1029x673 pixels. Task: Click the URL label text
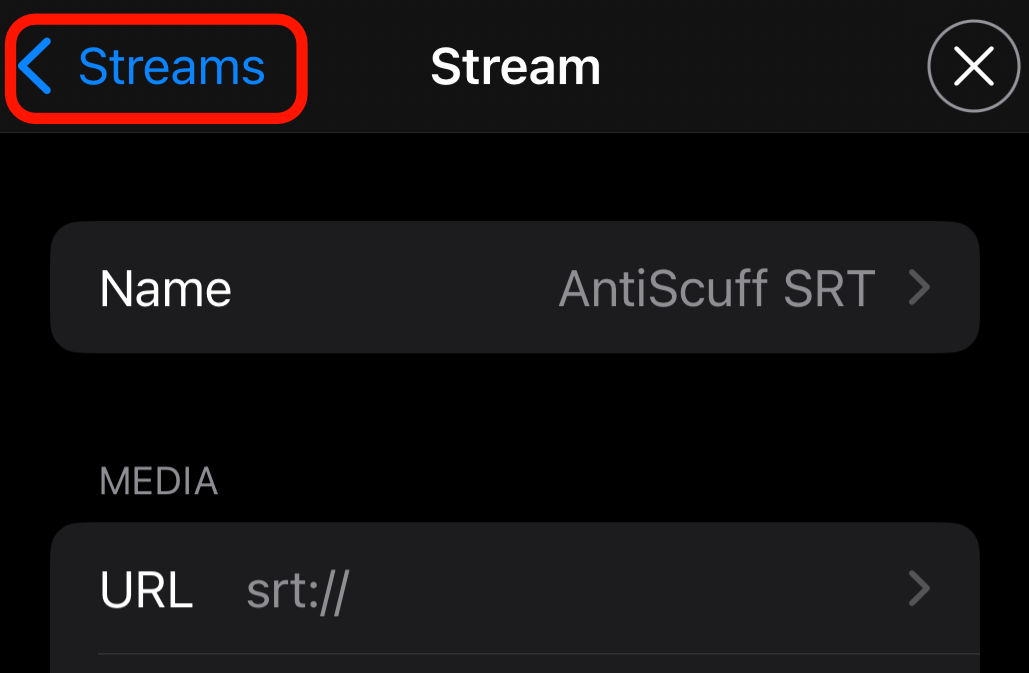[146, 590]
